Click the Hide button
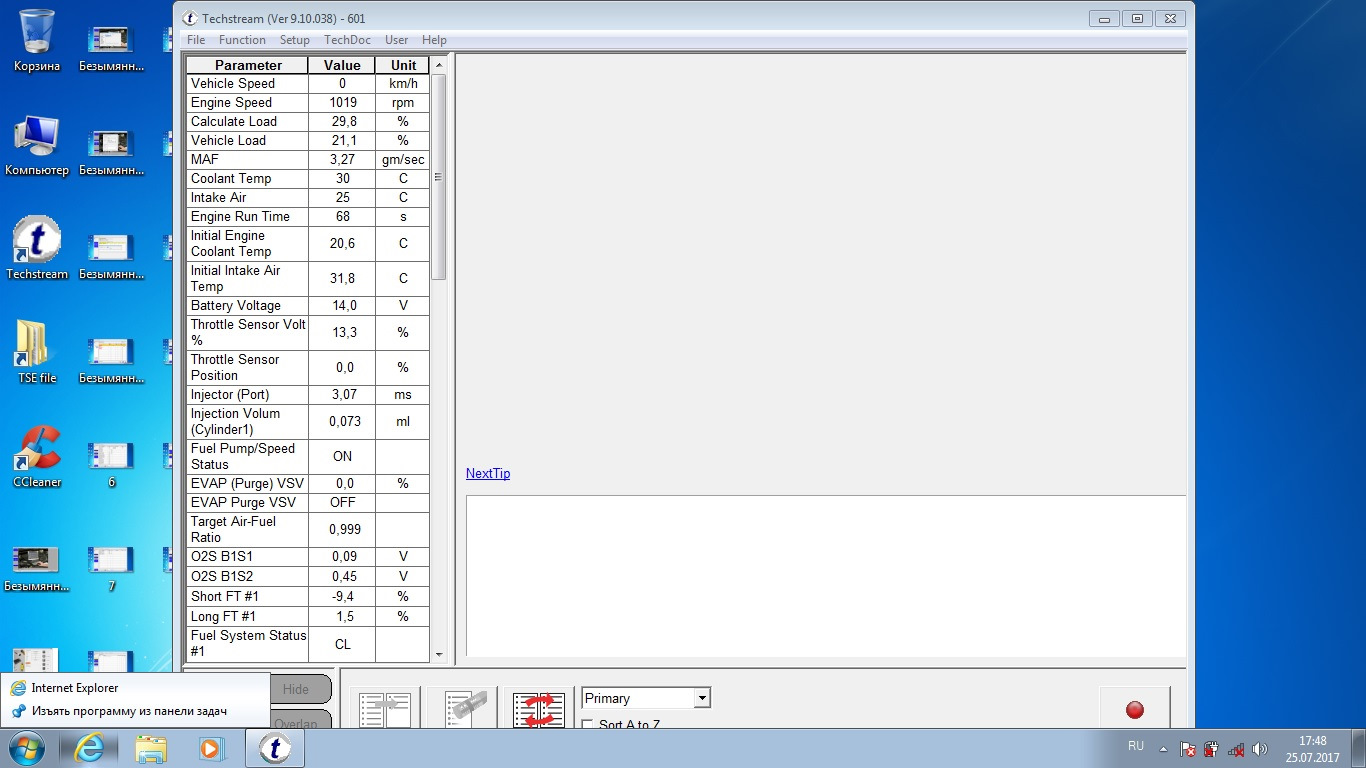Image resolution: width=1366 pixels, height=768 pixels. (296, 689)
